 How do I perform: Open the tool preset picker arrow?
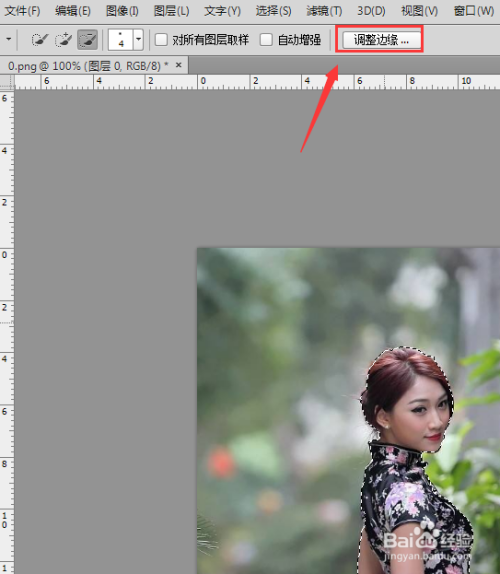coord(8,39)
